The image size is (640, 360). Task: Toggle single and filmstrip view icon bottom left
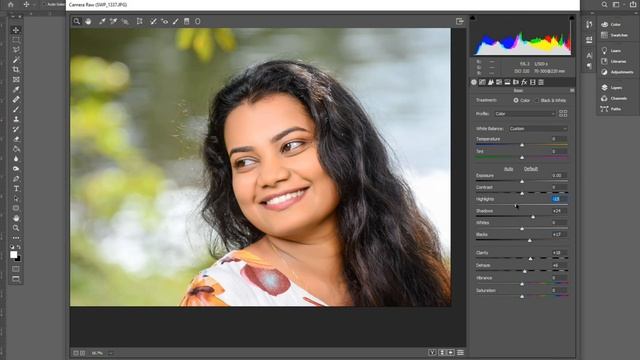79,353
